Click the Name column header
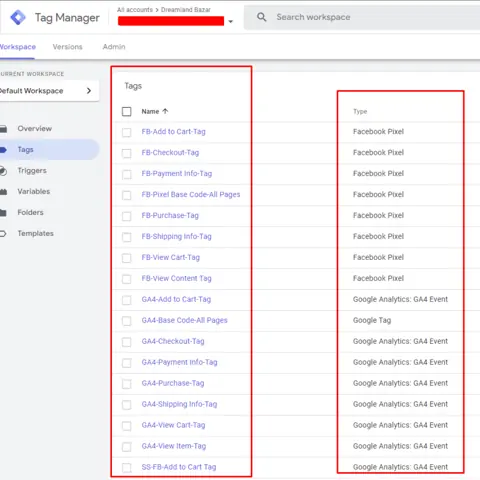480x480 pixels. (150, 111)
